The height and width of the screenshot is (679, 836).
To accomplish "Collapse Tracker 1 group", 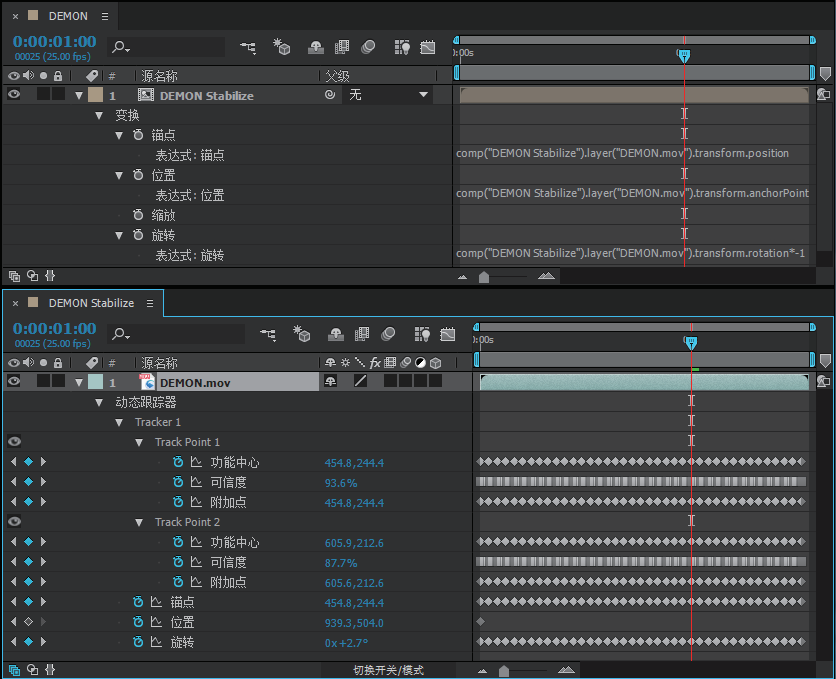I will (x=119, y=423).
